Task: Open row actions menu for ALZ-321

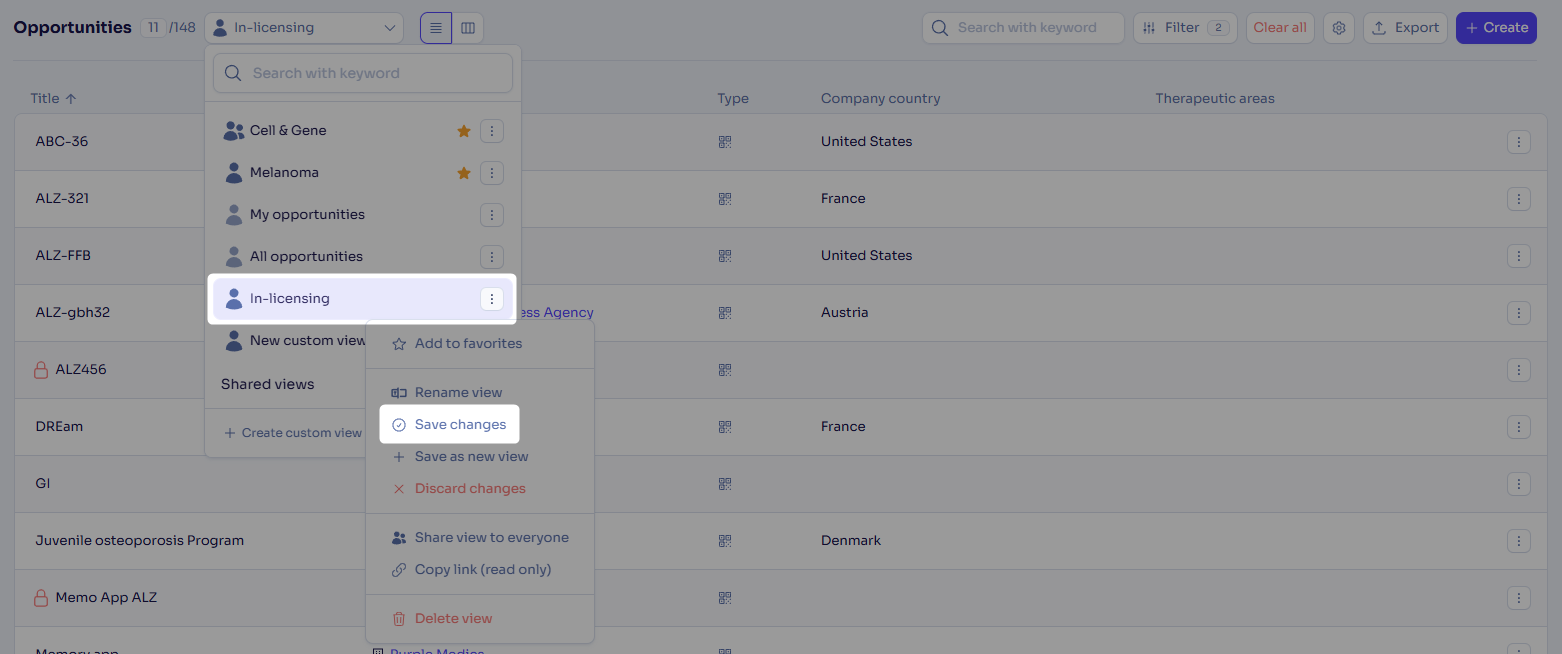Action: (x=1518, y=199)
